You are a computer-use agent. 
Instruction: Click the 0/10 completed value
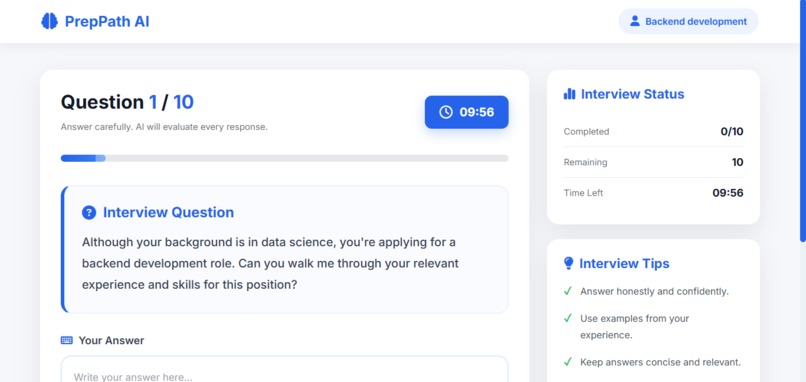tap(732, 132)
